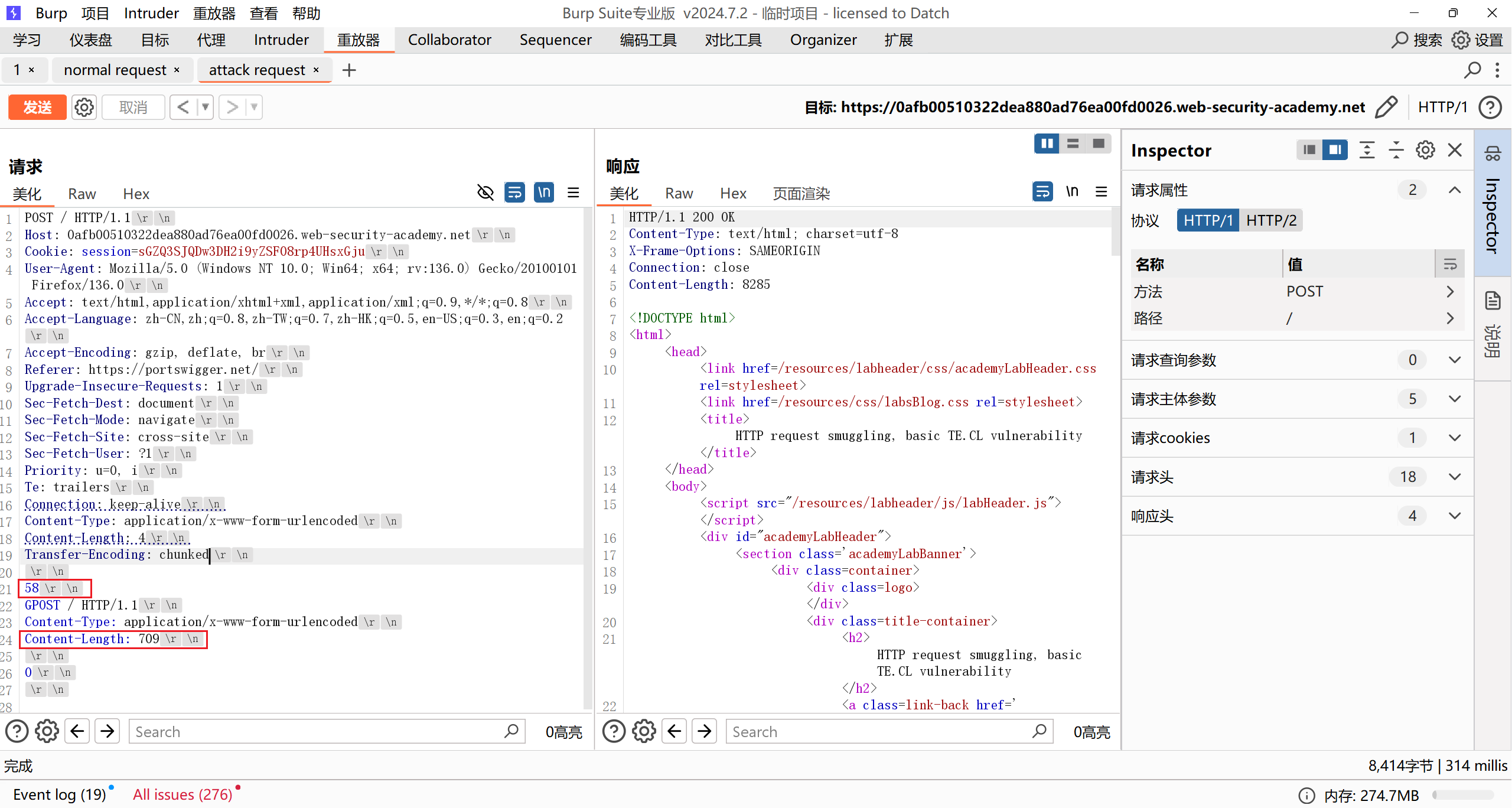The width and height of the screenshot is (1512, 808).
Task: Click the pencil icon to edit target
Action: coord(1386,107)
